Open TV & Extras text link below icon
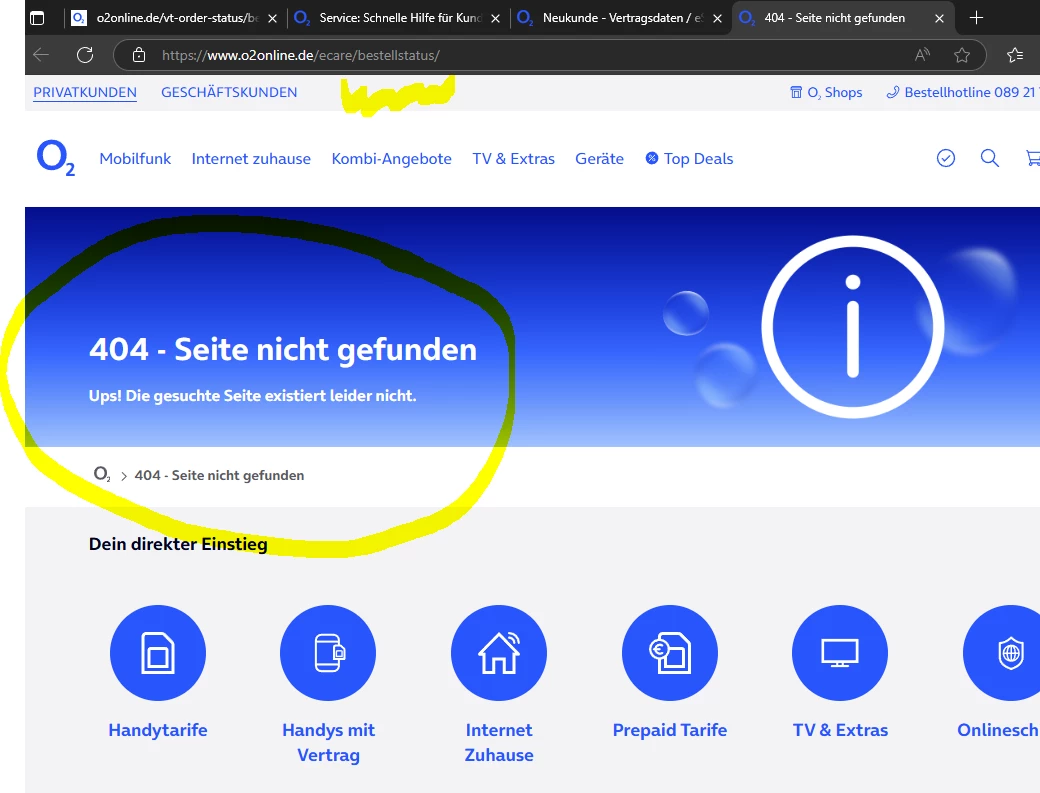 (840, 730)
